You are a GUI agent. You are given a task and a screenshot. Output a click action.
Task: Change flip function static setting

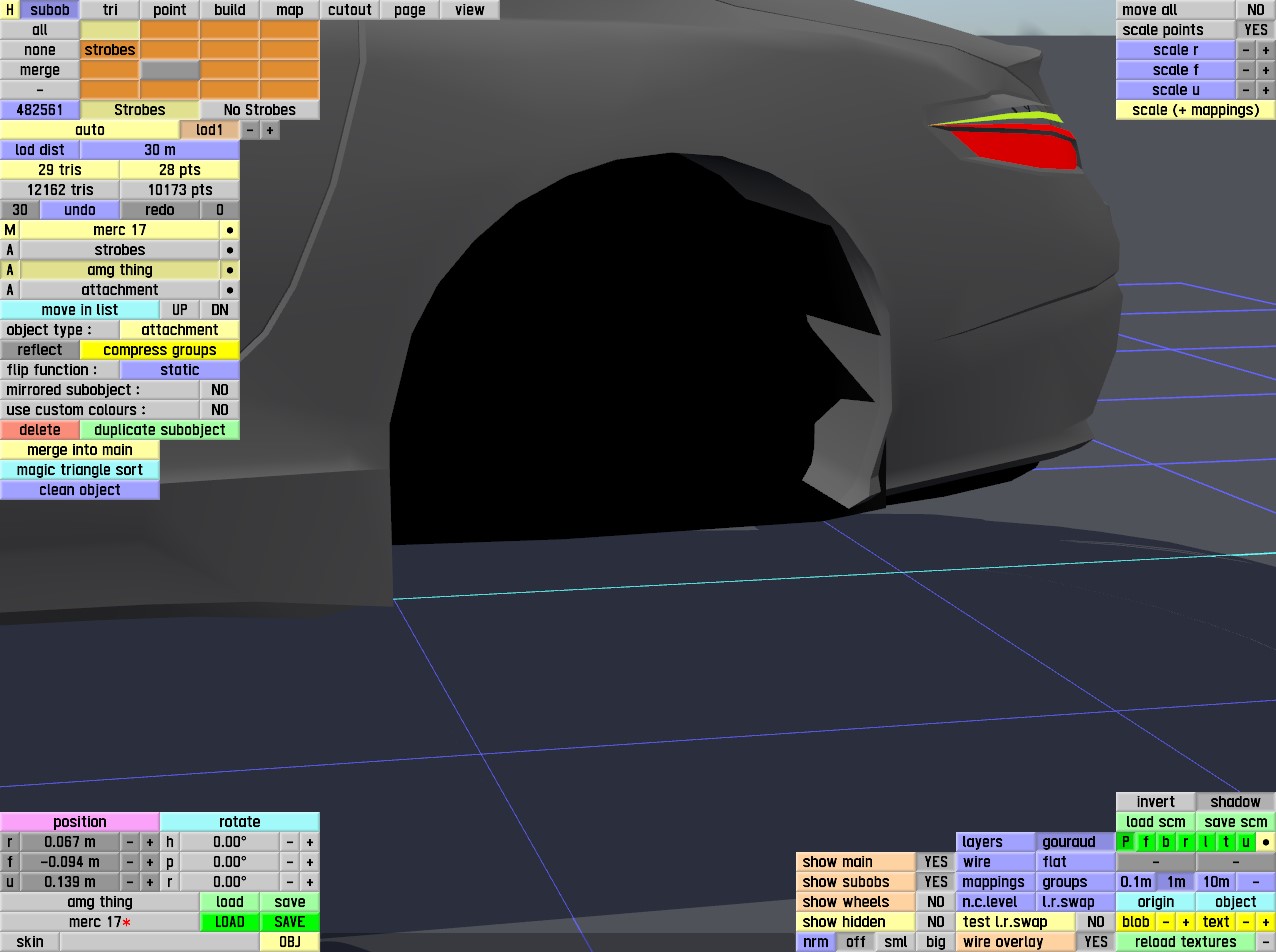pyautogui.click(x=180, y=370)
